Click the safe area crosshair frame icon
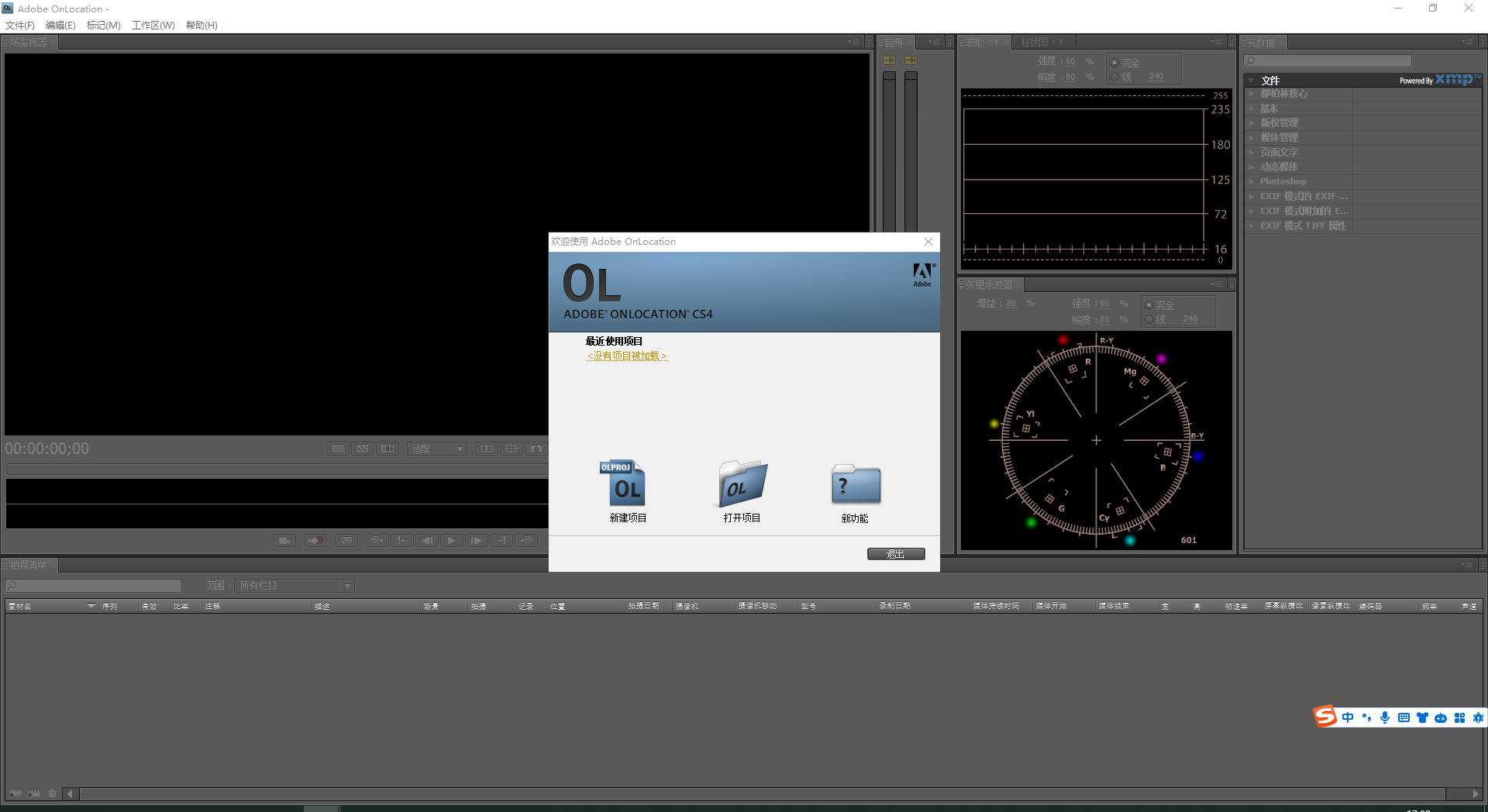 click(511, 449)
